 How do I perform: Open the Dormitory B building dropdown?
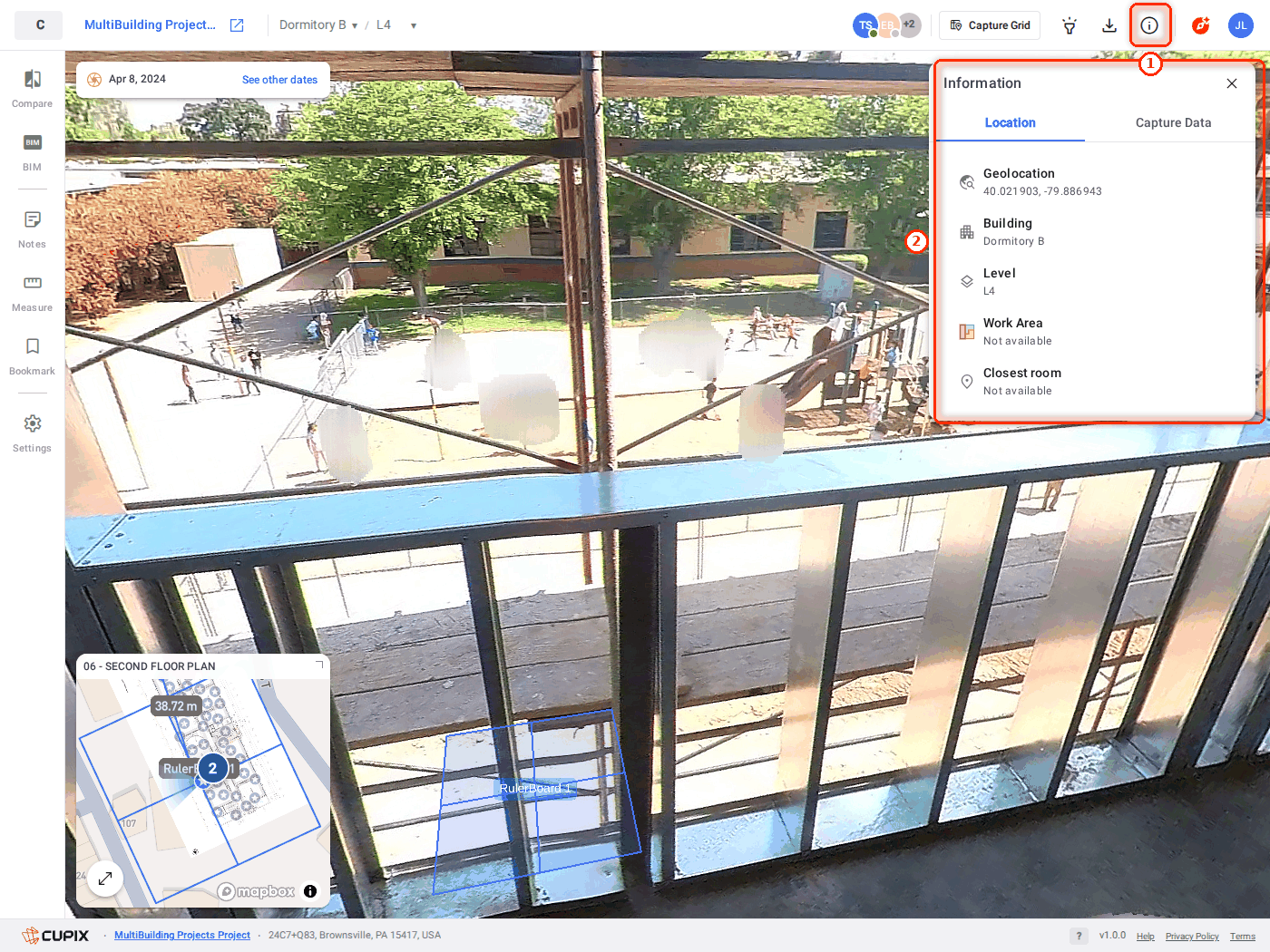(318, 25)
